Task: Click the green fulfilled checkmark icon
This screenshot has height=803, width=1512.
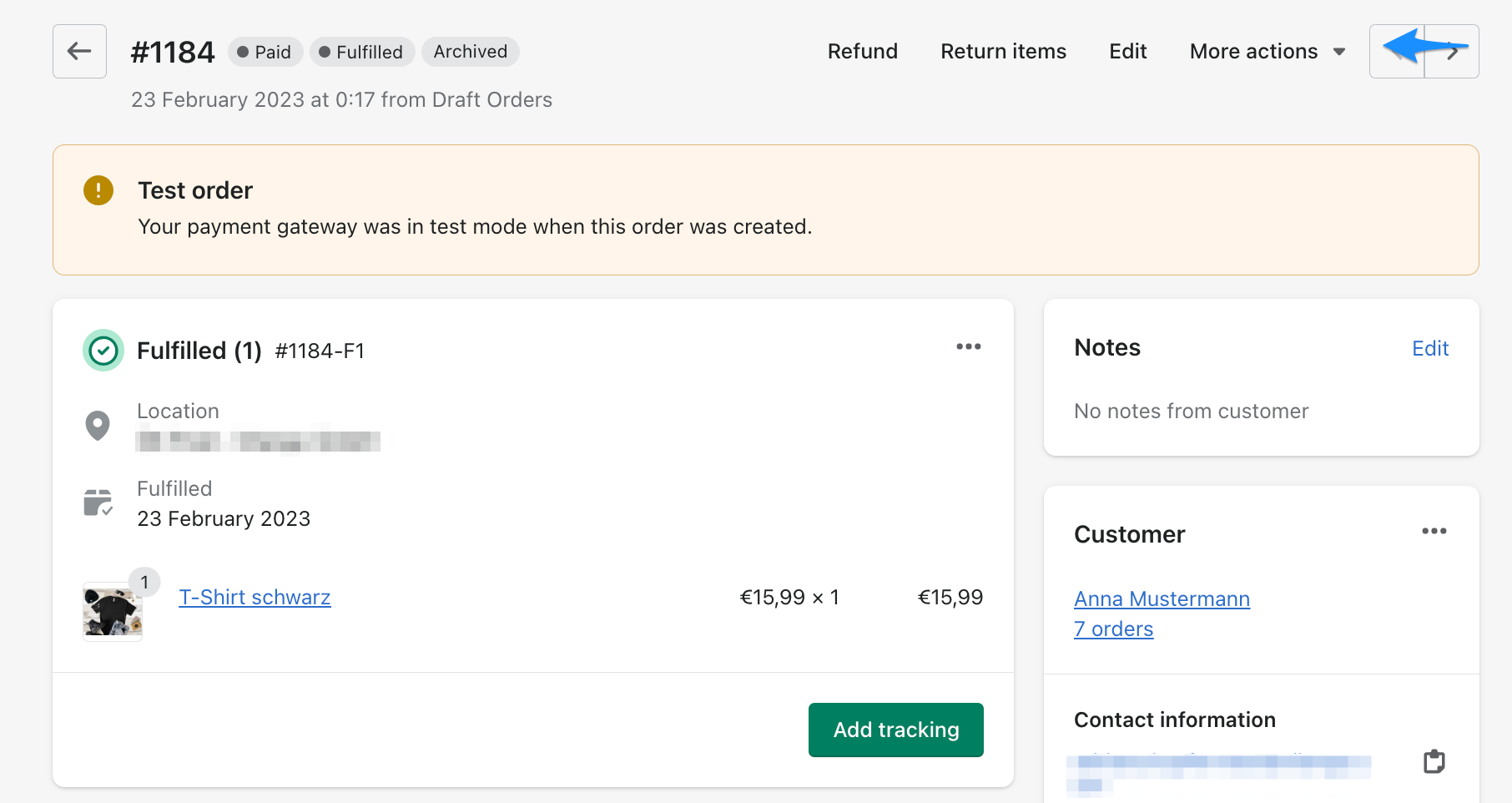Action: pos(103,351)
